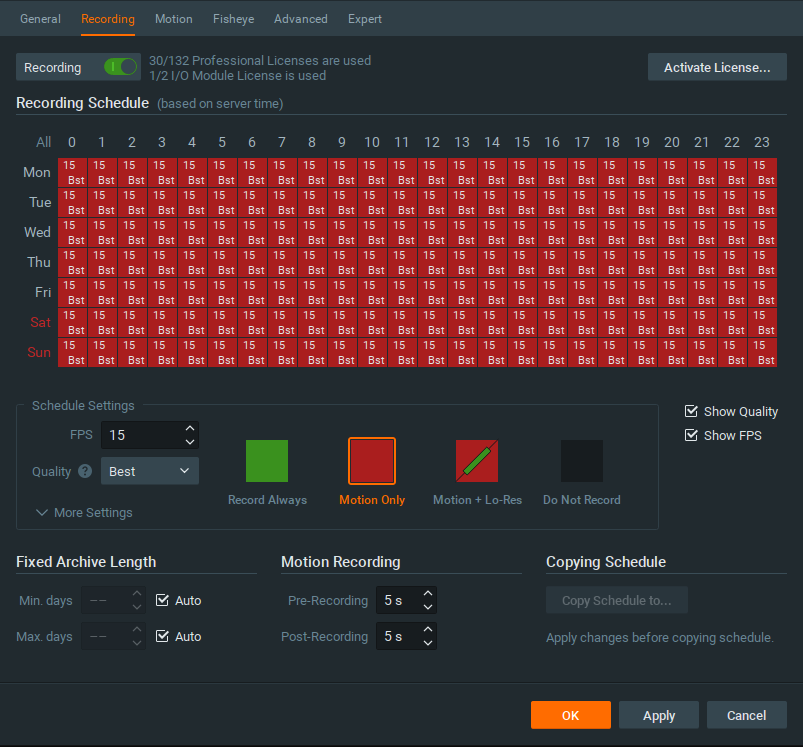Decrease Pre-Recording time with down arrow
This screenshot has width=803, height=747.
(428, 607)
